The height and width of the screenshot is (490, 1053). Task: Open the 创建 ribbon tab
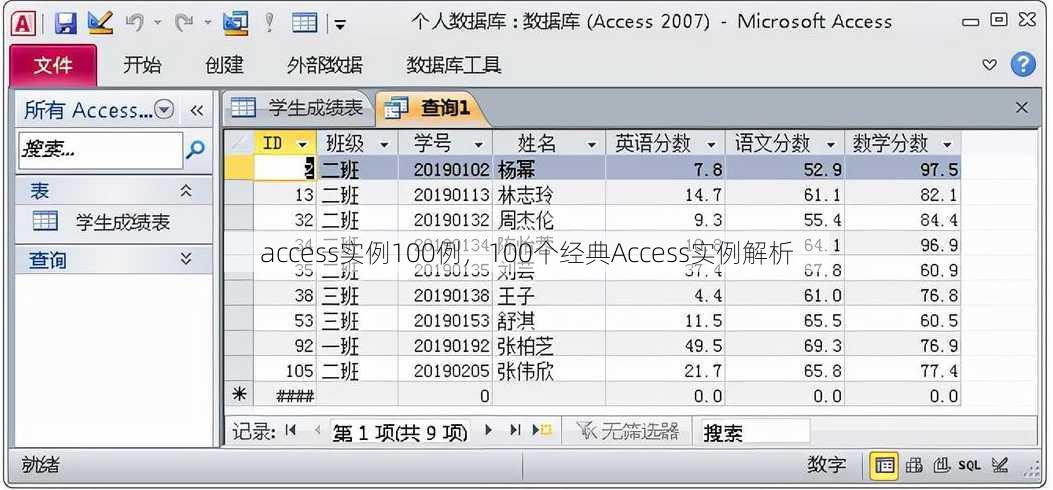pos(224,65)
